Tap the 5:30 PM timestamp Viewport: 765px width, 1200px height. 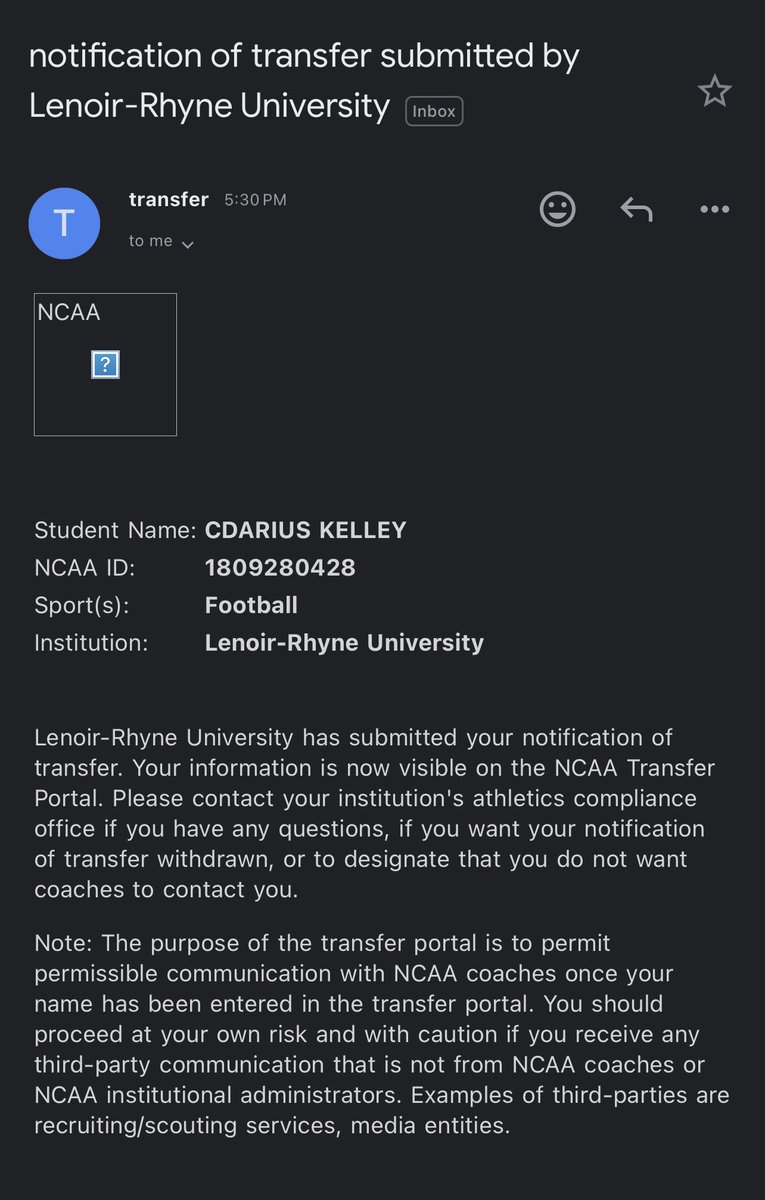coord(255,200)
